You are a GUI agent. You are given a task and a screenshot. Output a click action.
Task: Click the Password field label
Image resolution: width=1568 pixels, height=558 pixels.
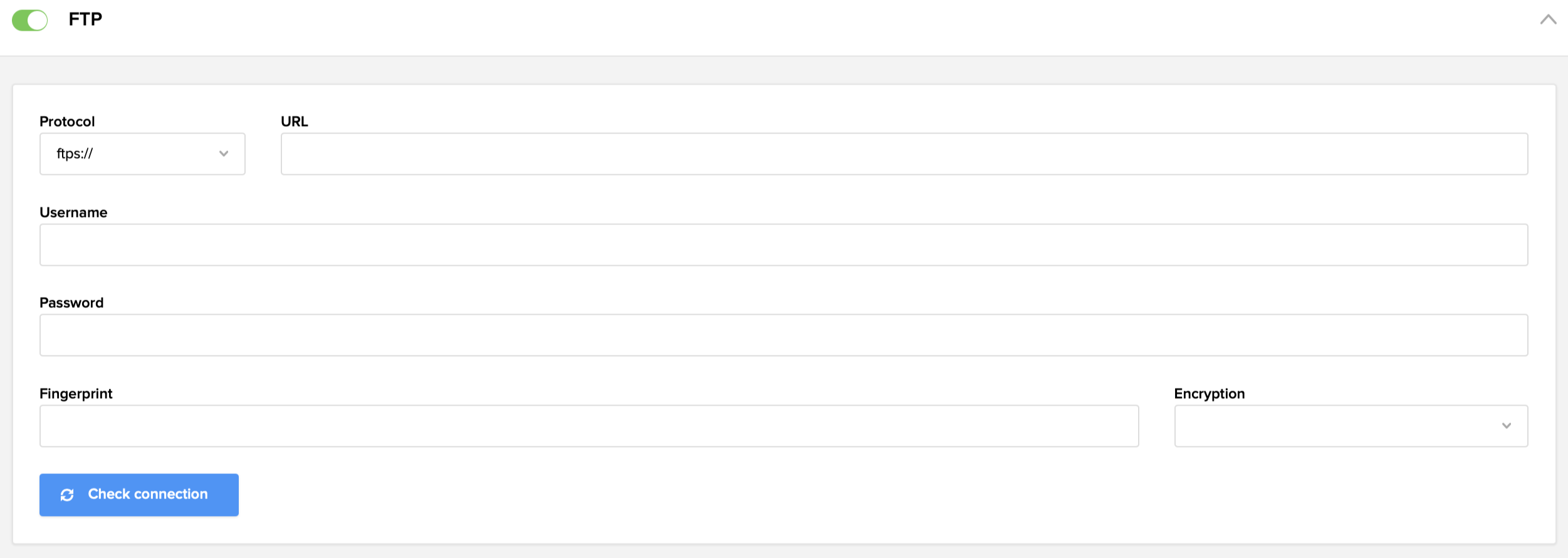click(71, 303)
